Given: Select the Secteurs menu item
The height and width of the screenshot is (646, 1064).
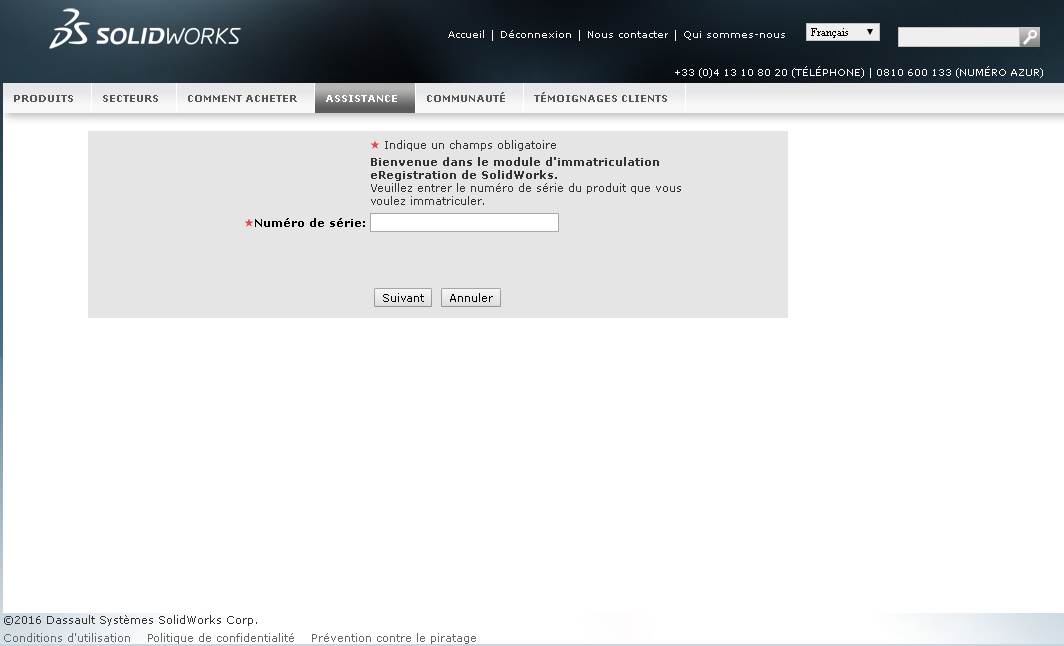Looking at the screenshot, I should point(130,98).
